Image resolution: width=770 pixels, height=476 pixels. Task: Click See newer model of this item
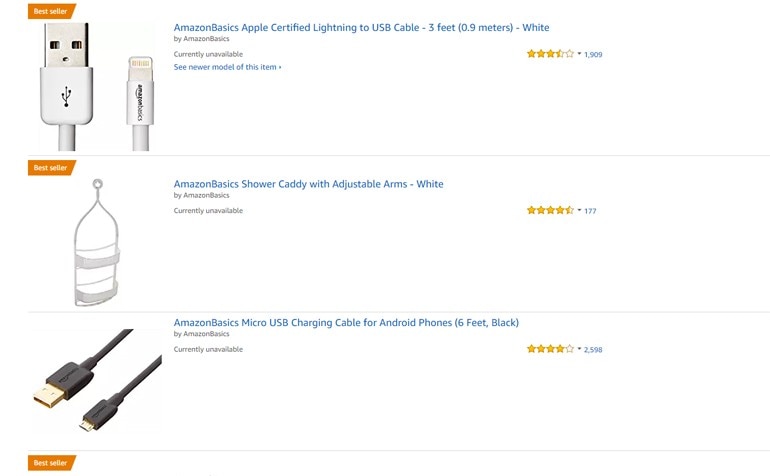[227, 67]
